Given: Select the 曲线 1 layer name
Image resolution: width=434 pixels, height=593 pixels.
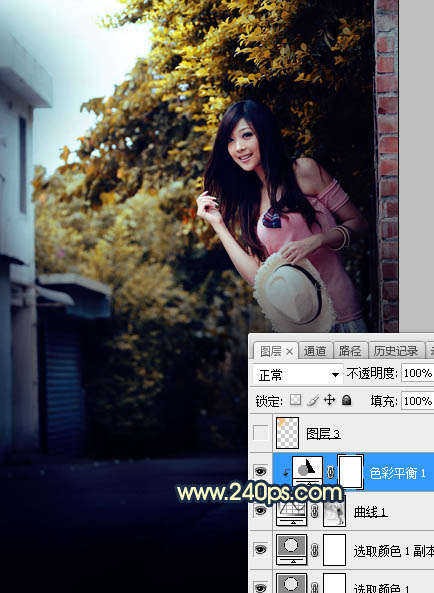Looking at the screenshot, I should (370, 512).
